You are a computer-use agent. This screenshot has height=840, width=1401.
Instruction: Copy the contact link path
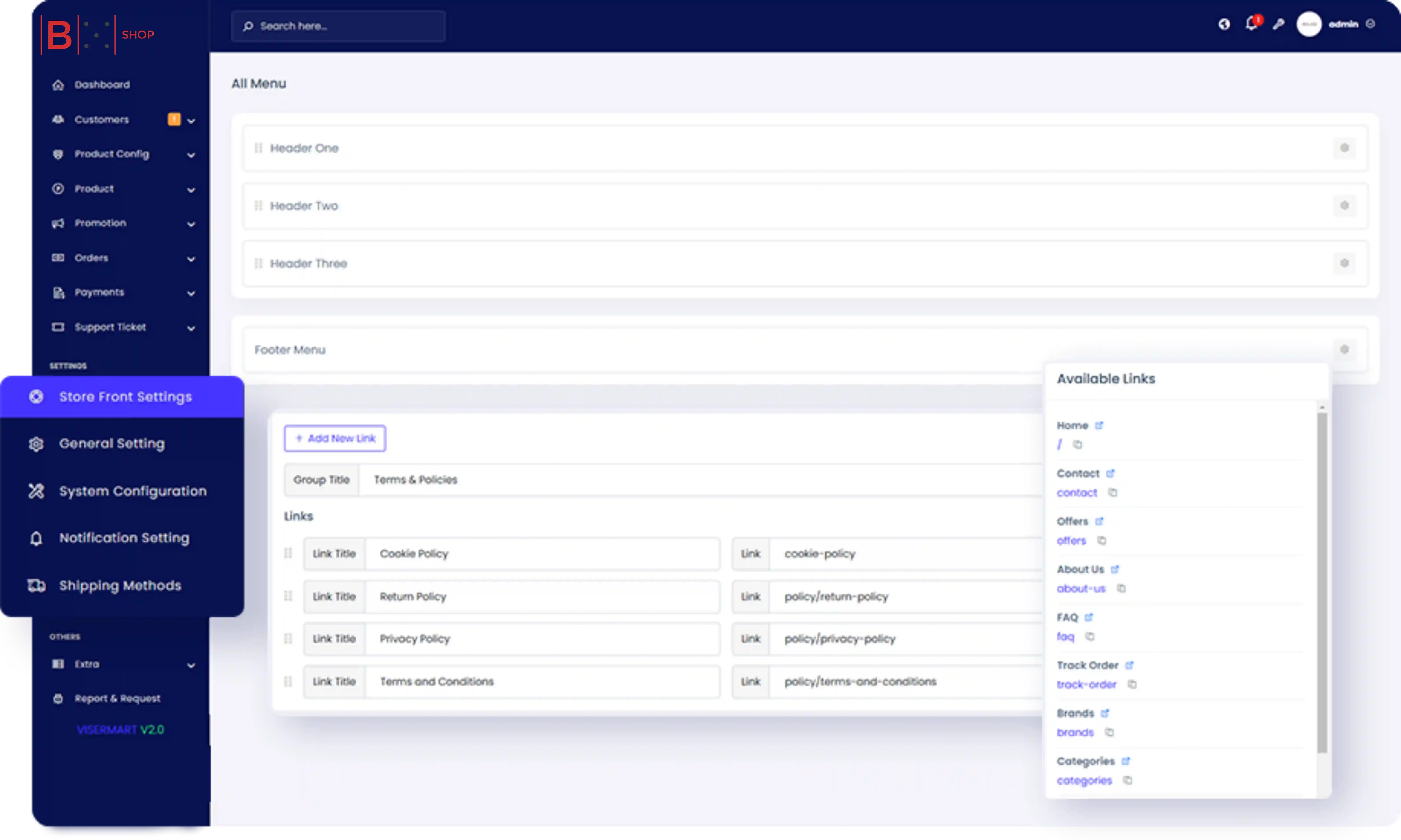point(1112,492)
